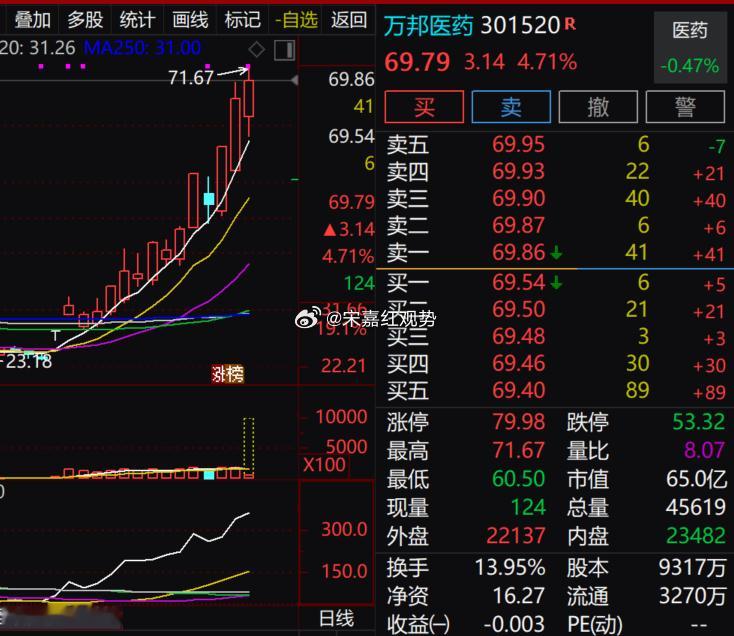Click the 23.18 low price annotation

coord(29,361)
